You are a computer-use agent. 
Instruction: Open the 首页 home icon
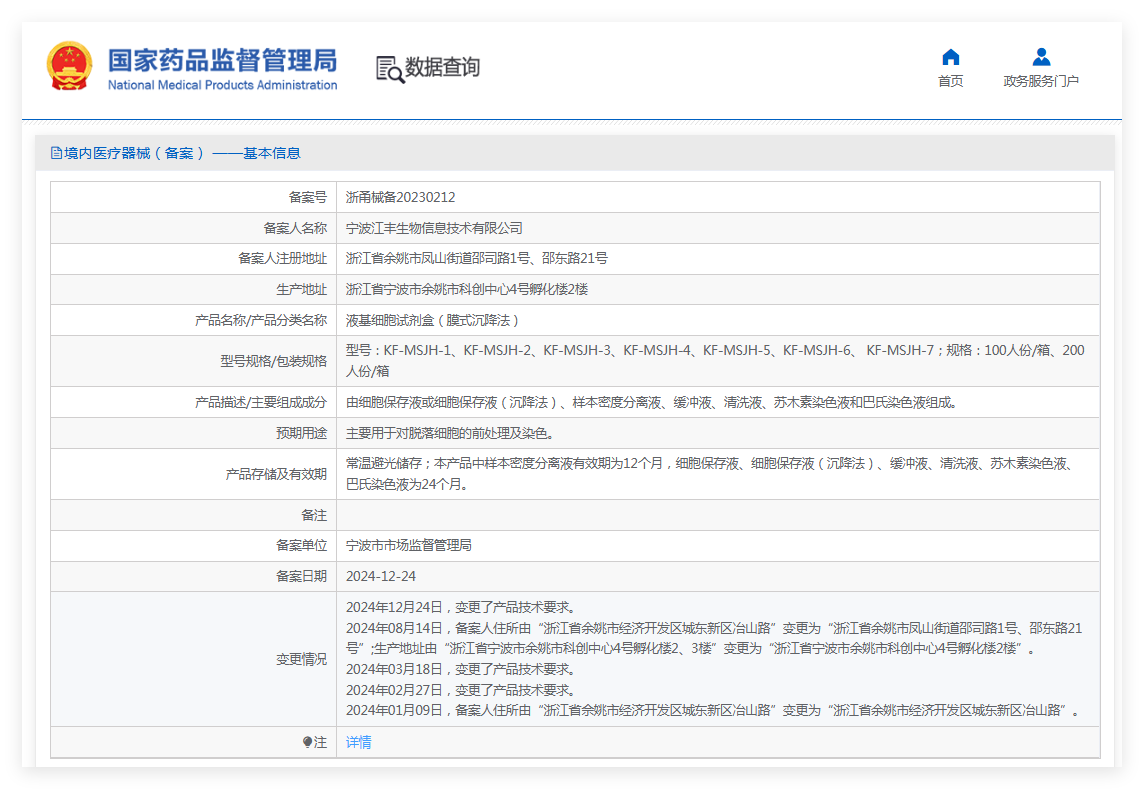tap(951, 57)
